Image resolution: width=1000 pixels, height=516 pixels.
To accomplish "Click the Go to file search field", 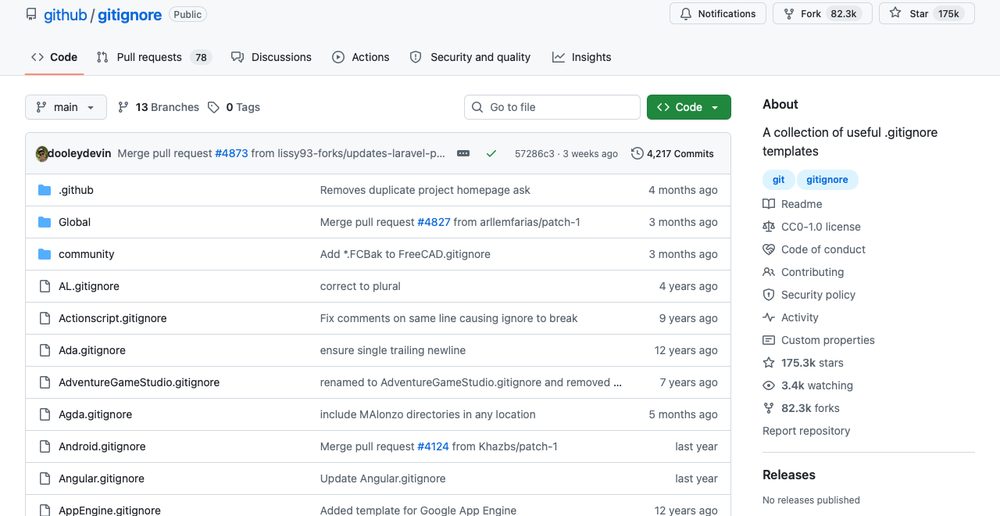I will point(552,107).
